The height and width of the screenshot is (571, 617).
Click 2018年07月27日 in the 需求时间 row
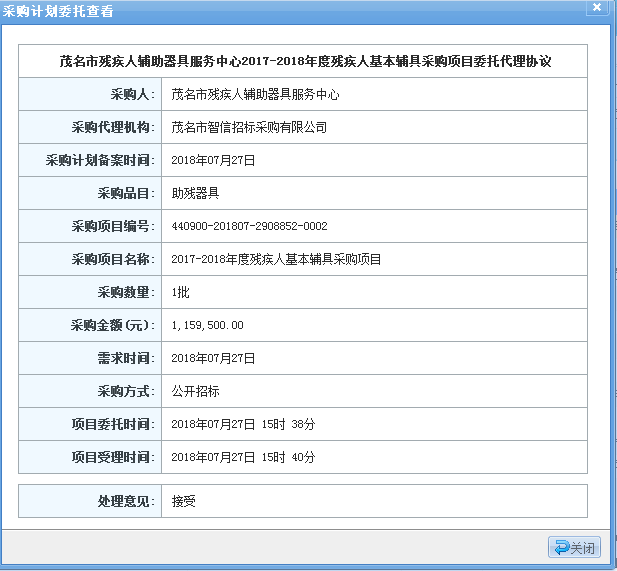[213, 358]
